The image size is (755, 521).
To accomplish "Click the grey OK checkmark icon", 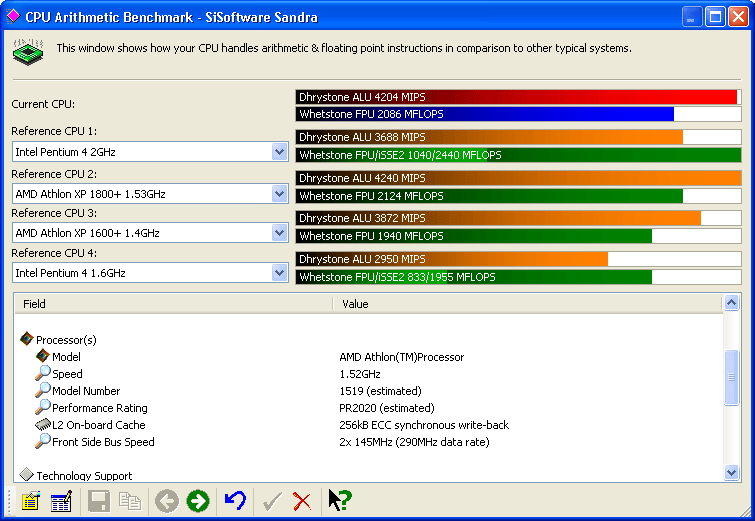I will tap(272, 502).
